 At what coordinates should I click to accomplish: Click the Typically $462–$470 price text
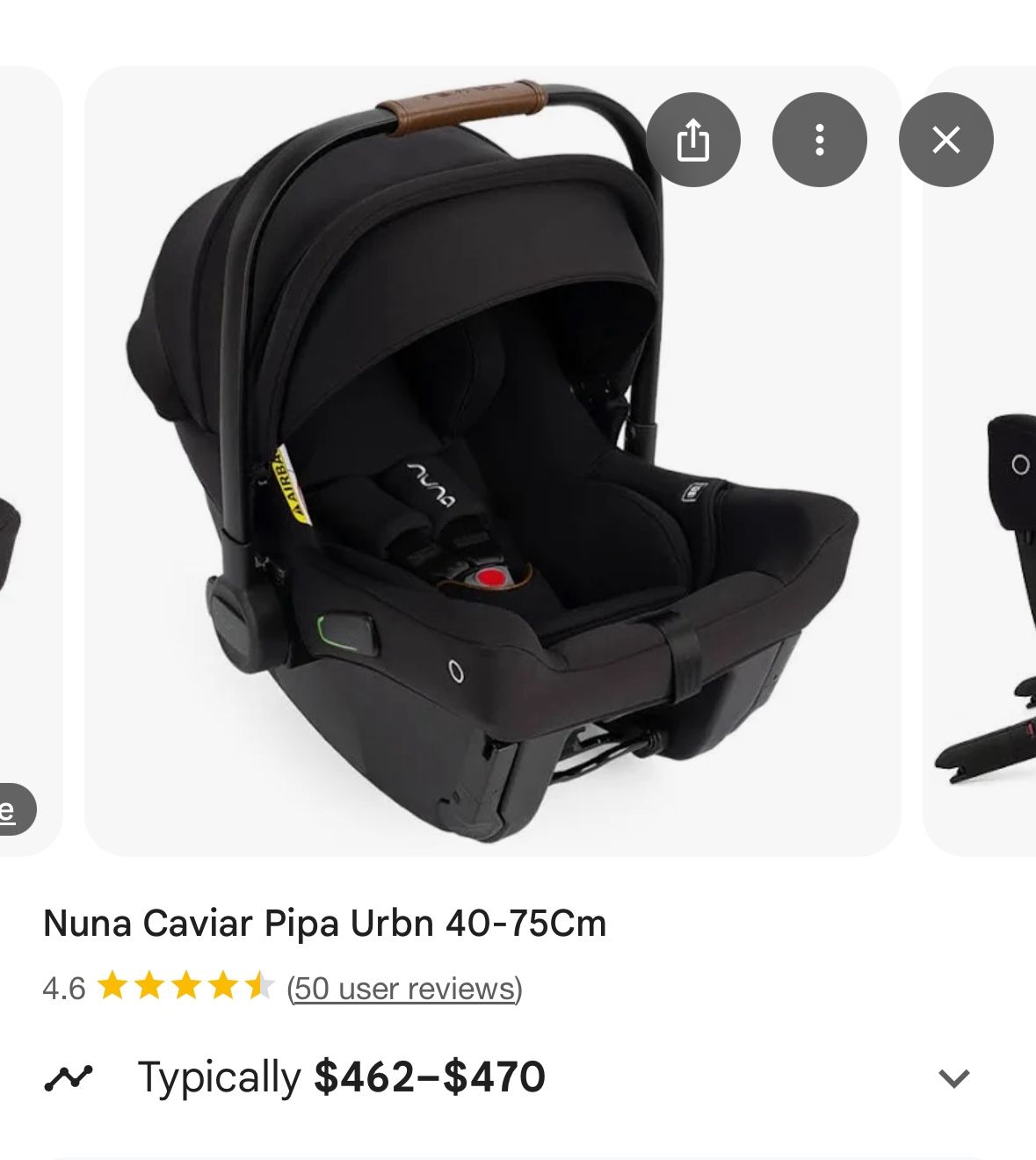[x=342, y=1077]
